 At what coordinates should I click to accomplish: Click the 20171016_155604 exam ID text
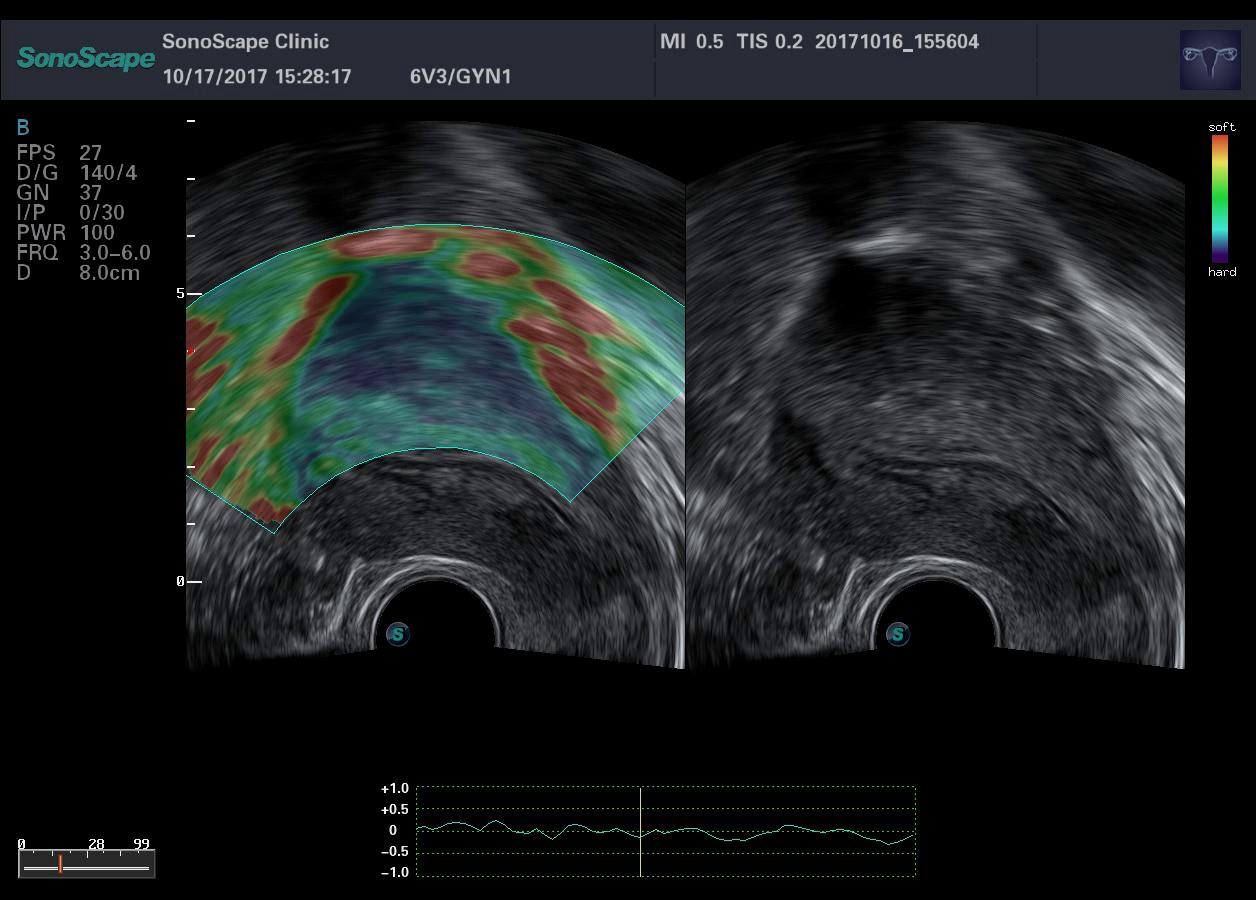click(x=896, y=42)
